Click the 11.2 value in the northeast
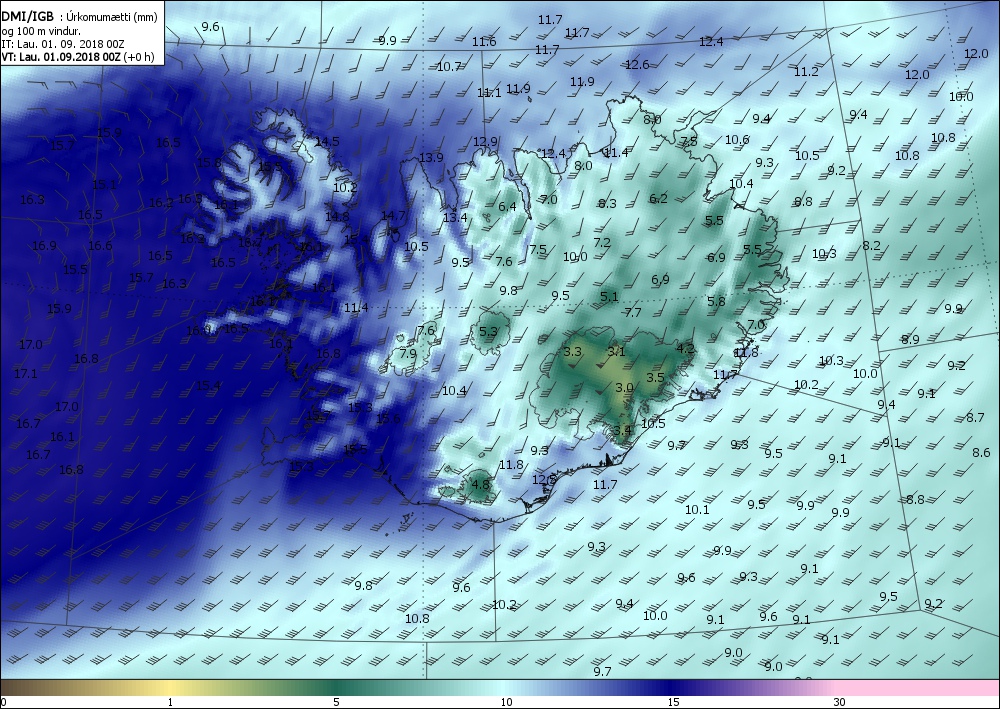This screenshot has height=709, width=1000. [x=806, y=71]
